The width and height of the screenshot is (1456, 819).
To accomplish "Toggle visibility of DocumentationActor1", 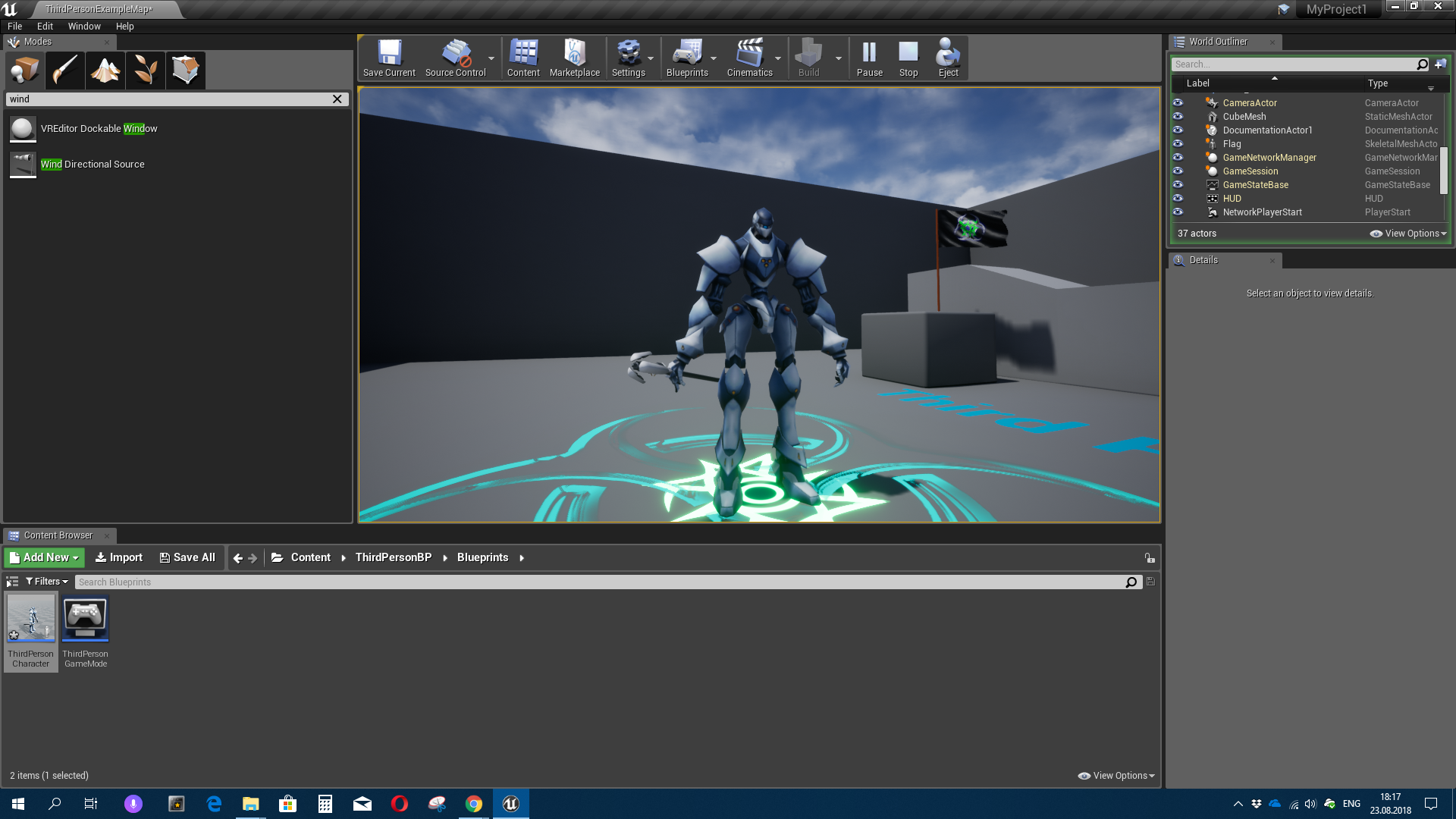I will 1178,130.
